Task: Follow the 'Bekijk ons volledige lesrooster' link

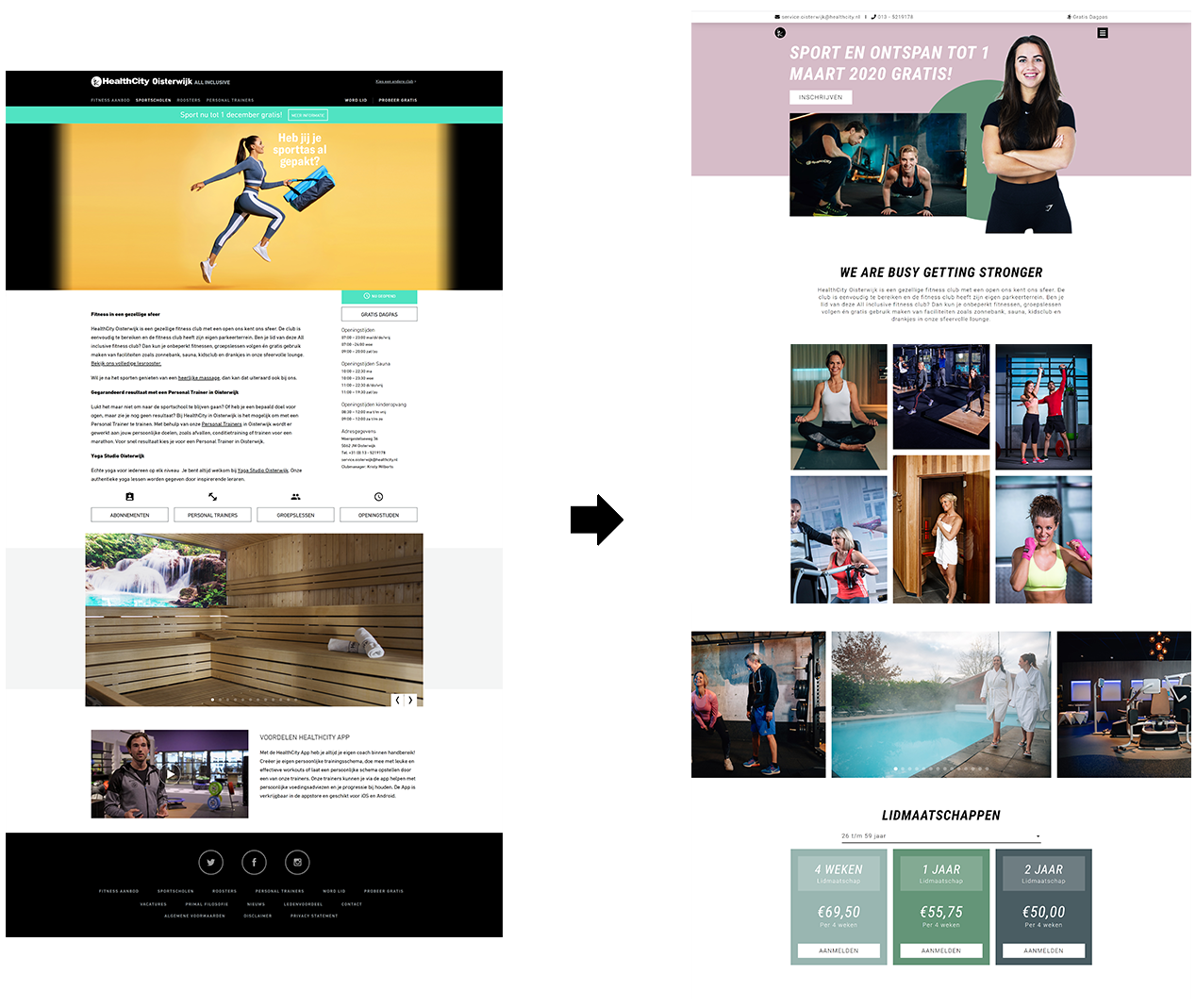Action: click(x=126, y=363)
